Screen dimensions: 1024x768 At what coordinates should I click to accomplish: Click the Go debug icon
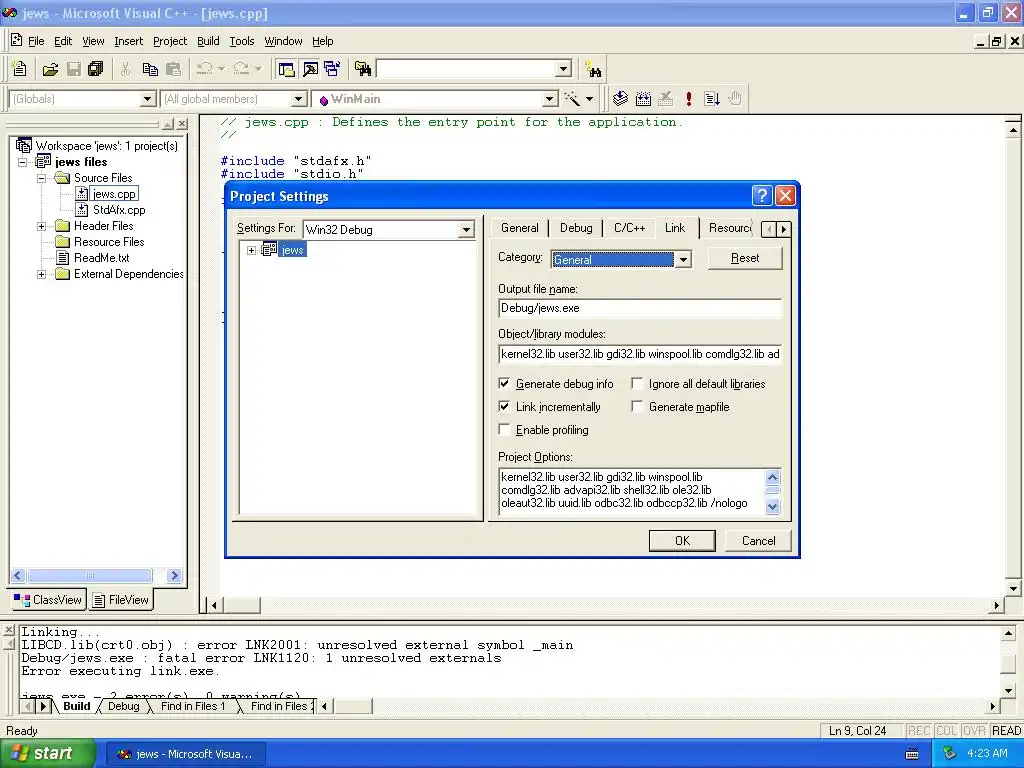(x=712, y=99)
